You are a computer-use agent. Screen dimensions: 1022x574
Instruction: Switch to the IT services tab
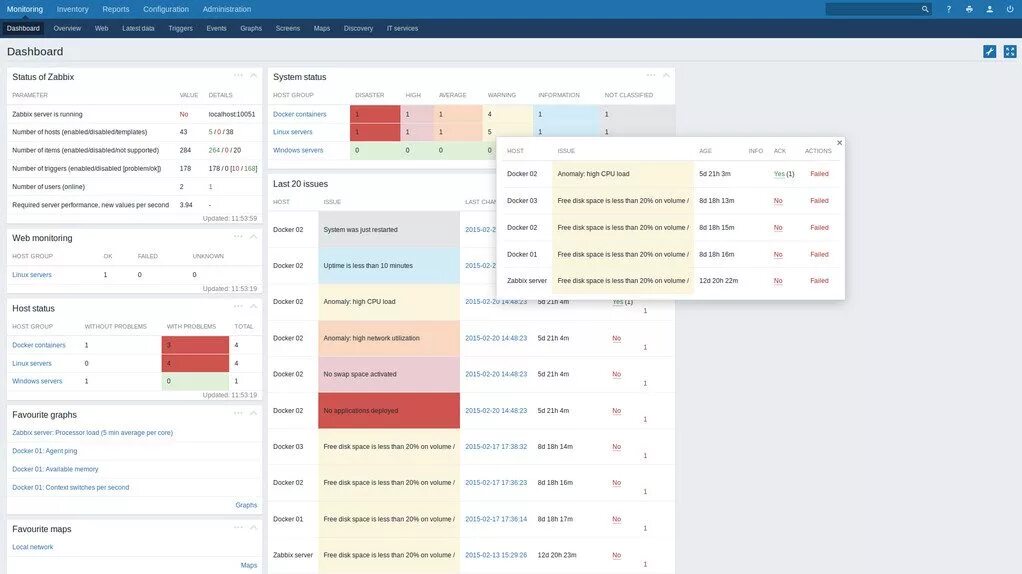coord(402,29)
